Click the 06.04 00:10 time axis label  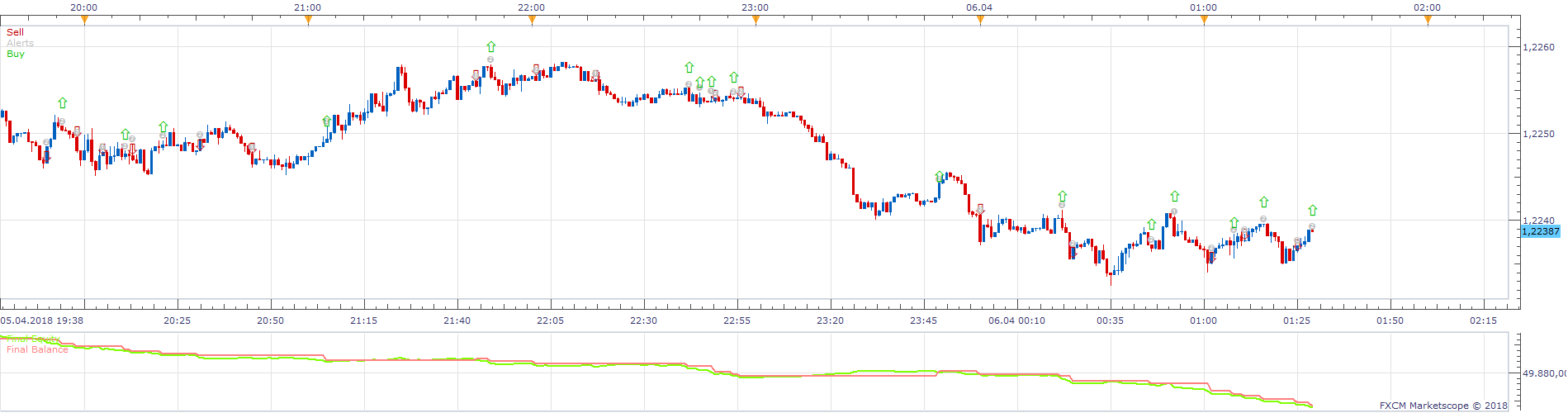tap(1016, 320)
